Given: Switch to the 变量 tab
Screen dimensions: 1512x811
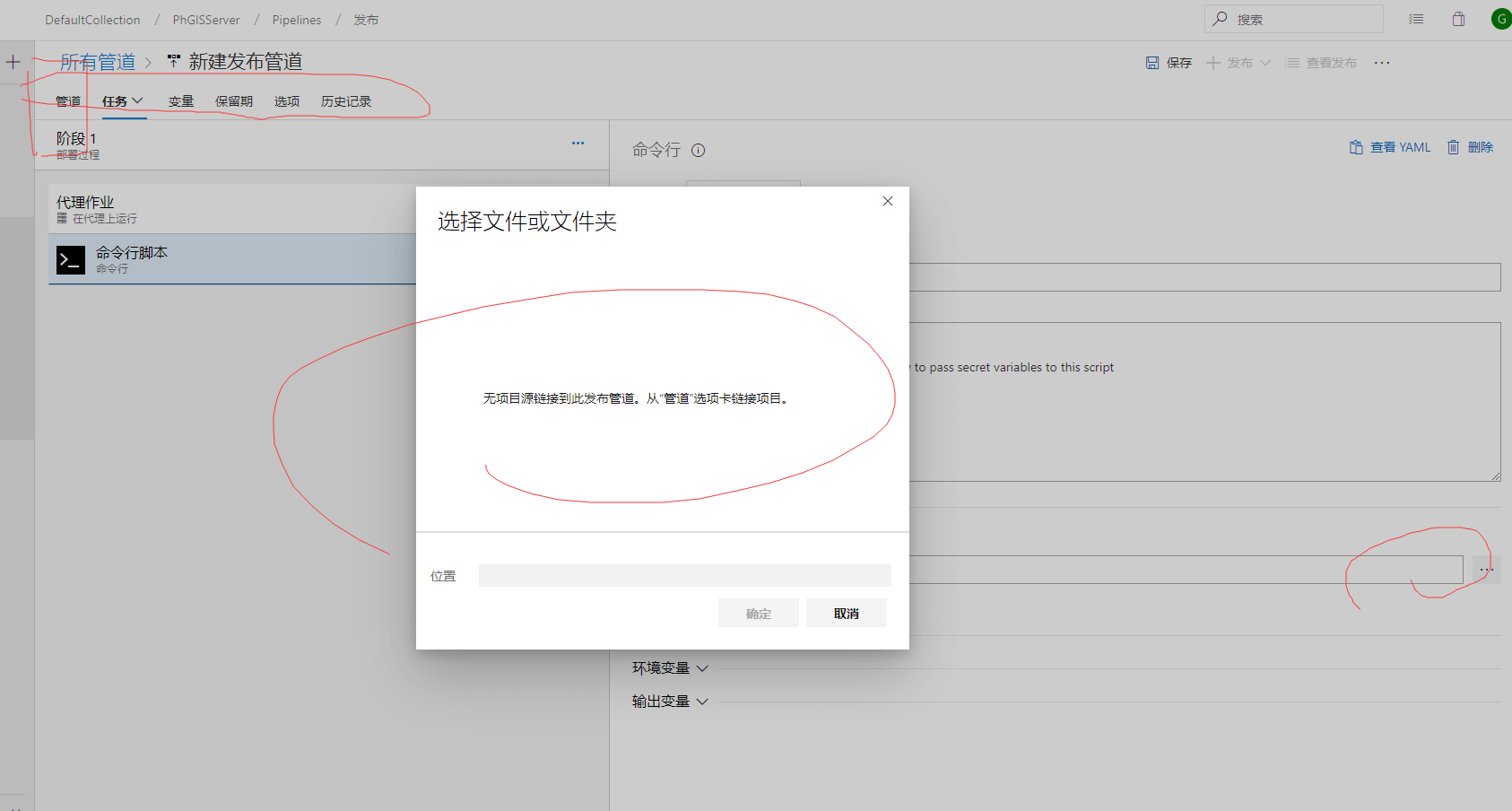Looking at the screenshot, I should click(181, 101).
